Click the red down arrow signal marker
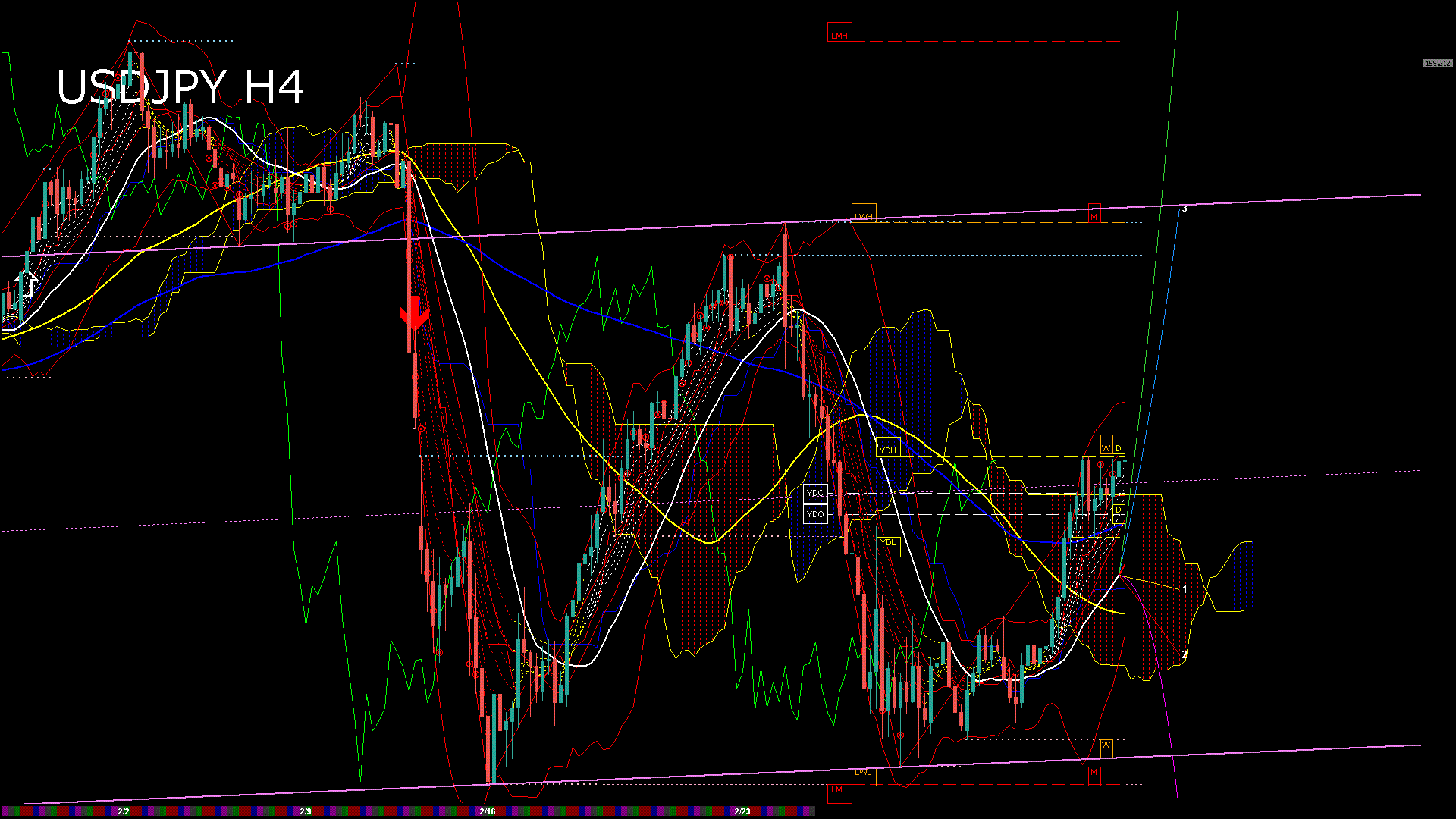This screenshot has height=819, width=1456. [x=414, y=313]
